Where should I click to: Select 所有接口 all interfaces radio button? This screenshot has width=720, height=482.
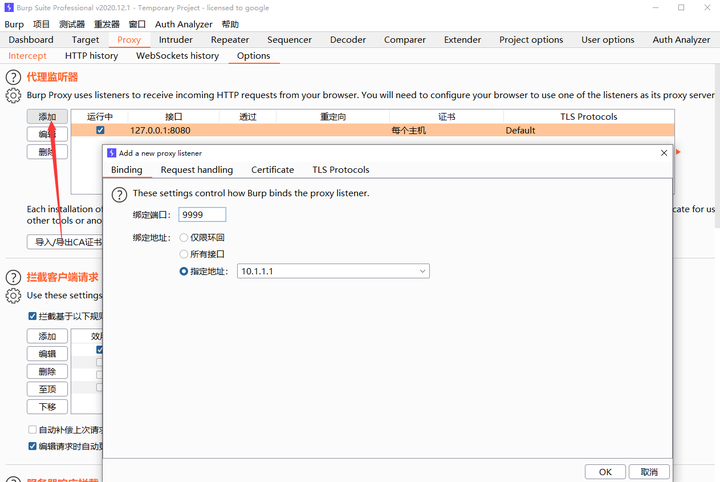tap(184, 254)
